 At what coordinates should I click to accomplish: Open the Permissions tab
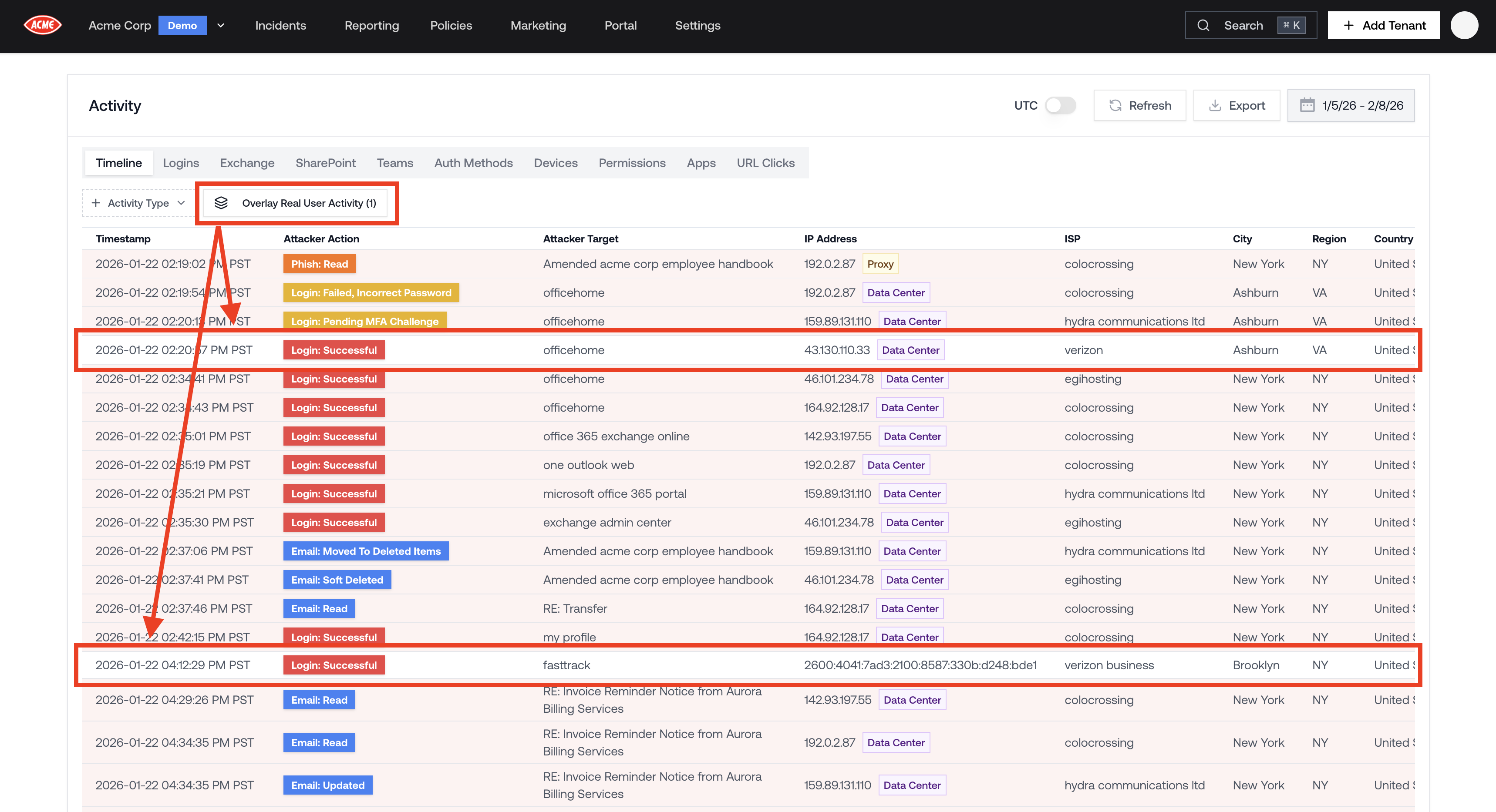click(x=632, y=163)
